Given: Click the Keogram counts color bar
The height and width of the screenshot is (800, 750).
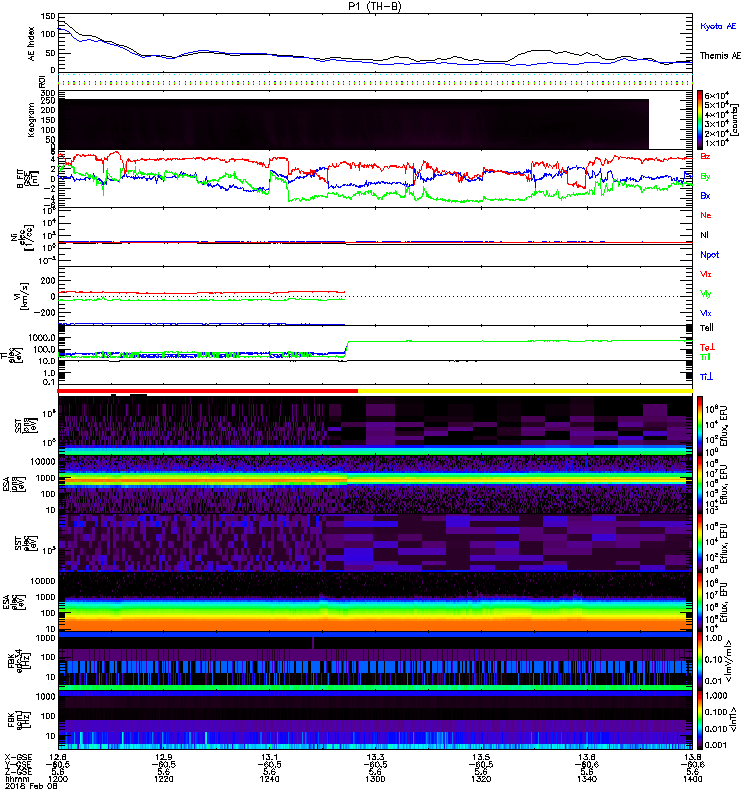Looking at the screenshot, I should (701, 120).
